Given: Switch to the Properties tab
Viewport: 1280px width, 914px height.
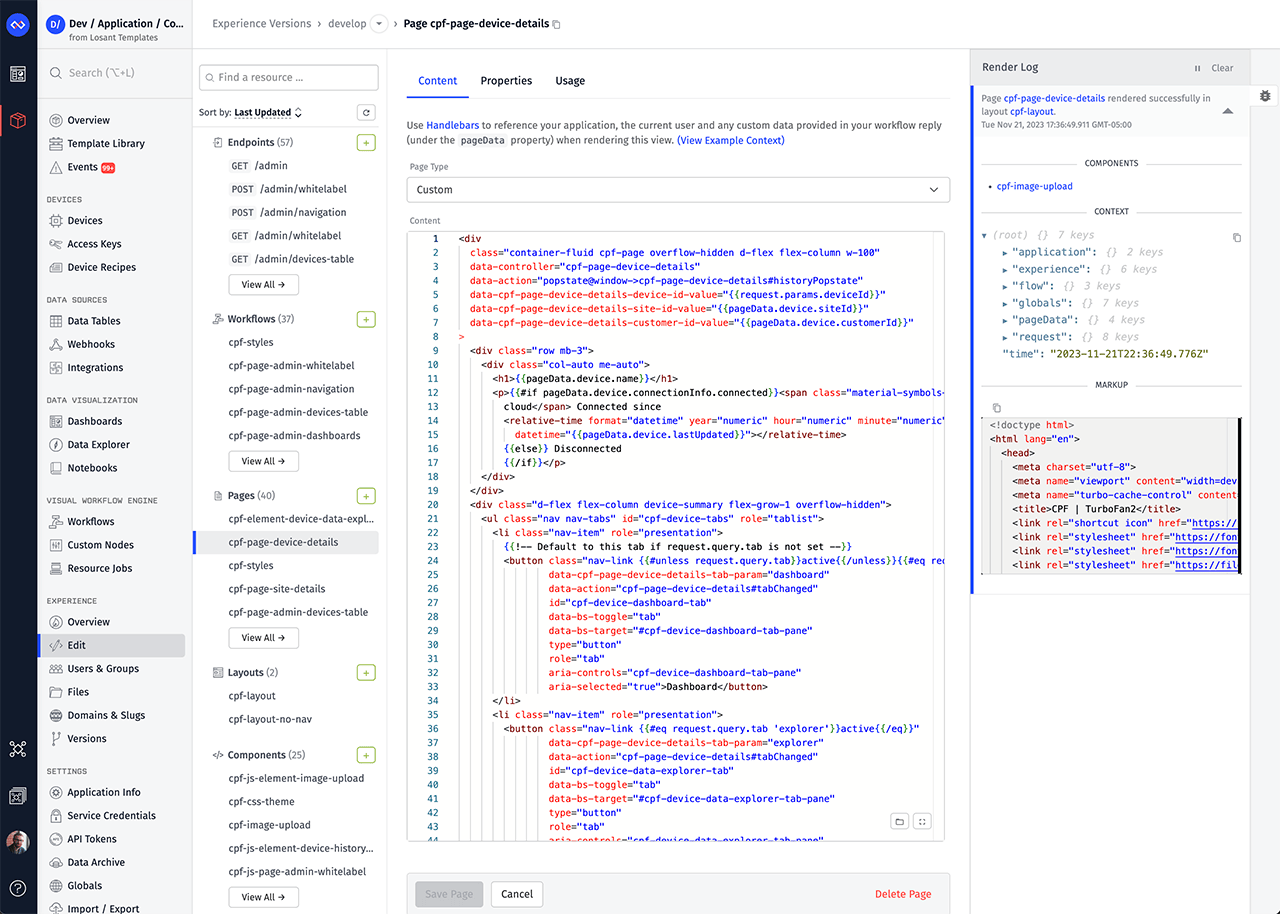Looking at the screenshot, I should tap(506, 81).
